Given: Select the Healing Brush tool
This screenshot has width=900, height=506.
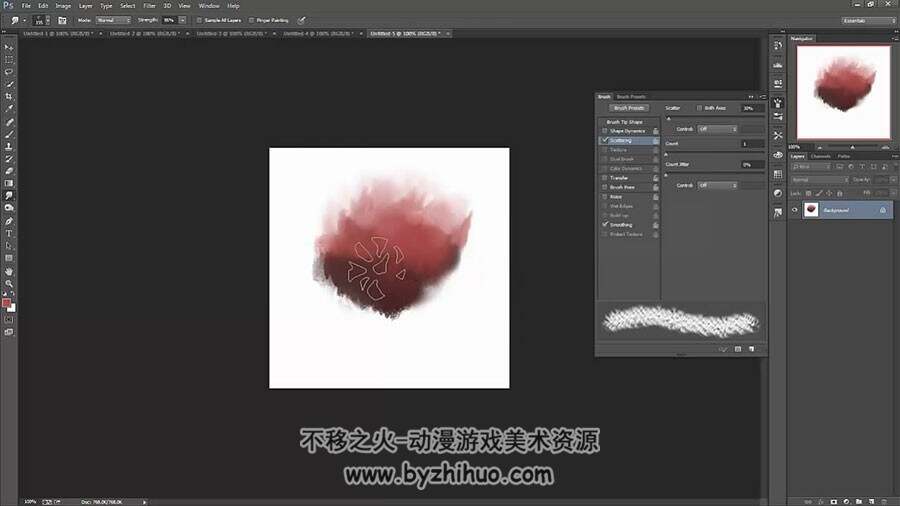Looking at the screenshot, I should (9, 122).
